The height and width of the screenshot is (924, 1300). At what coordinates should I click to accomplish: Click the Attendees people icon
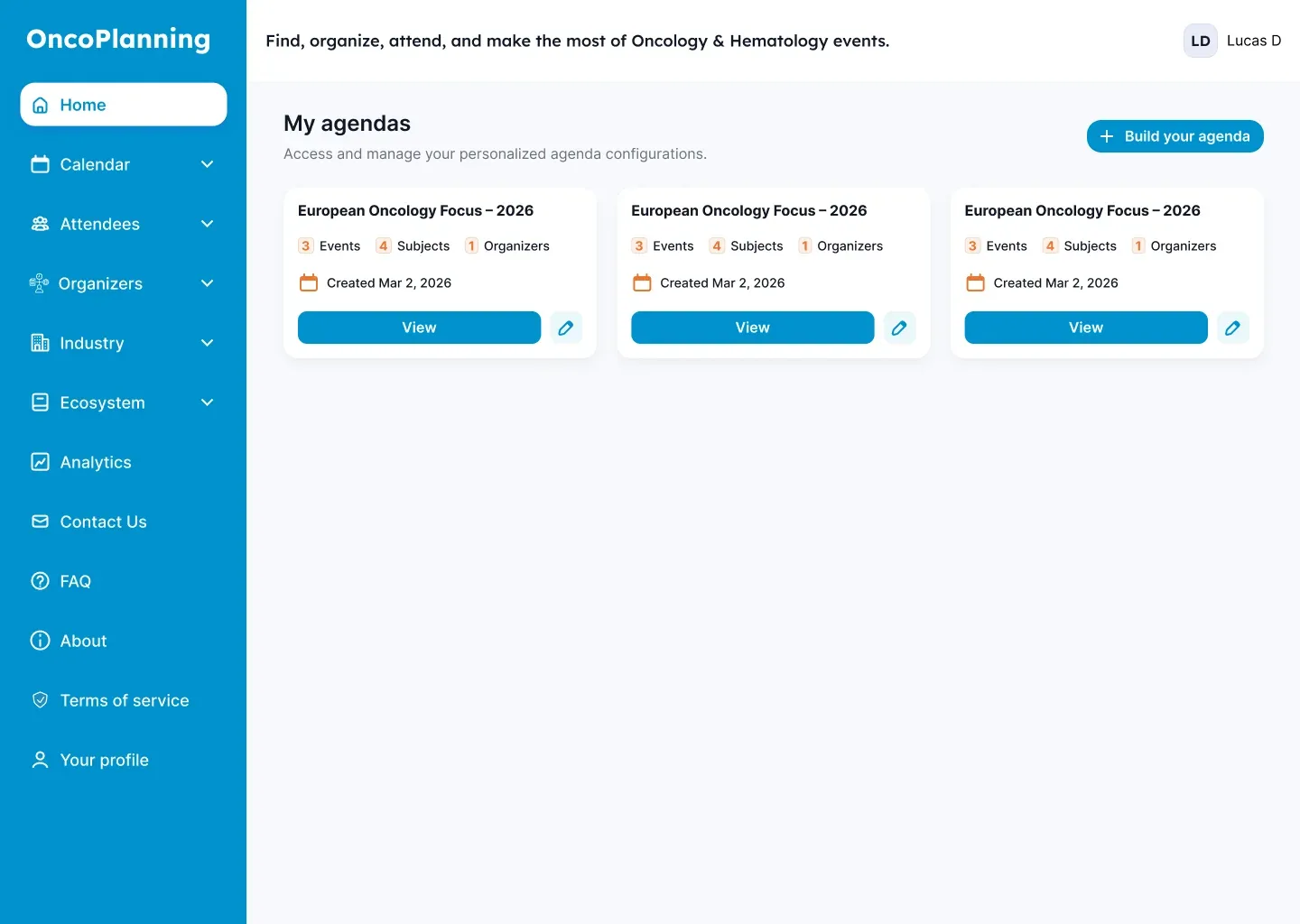(41, 224)
